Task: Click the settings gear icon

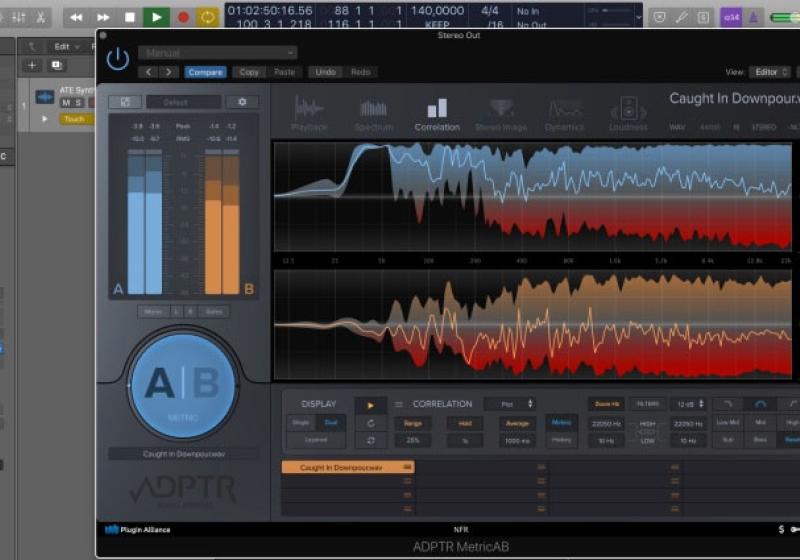Action: point(241,102)
